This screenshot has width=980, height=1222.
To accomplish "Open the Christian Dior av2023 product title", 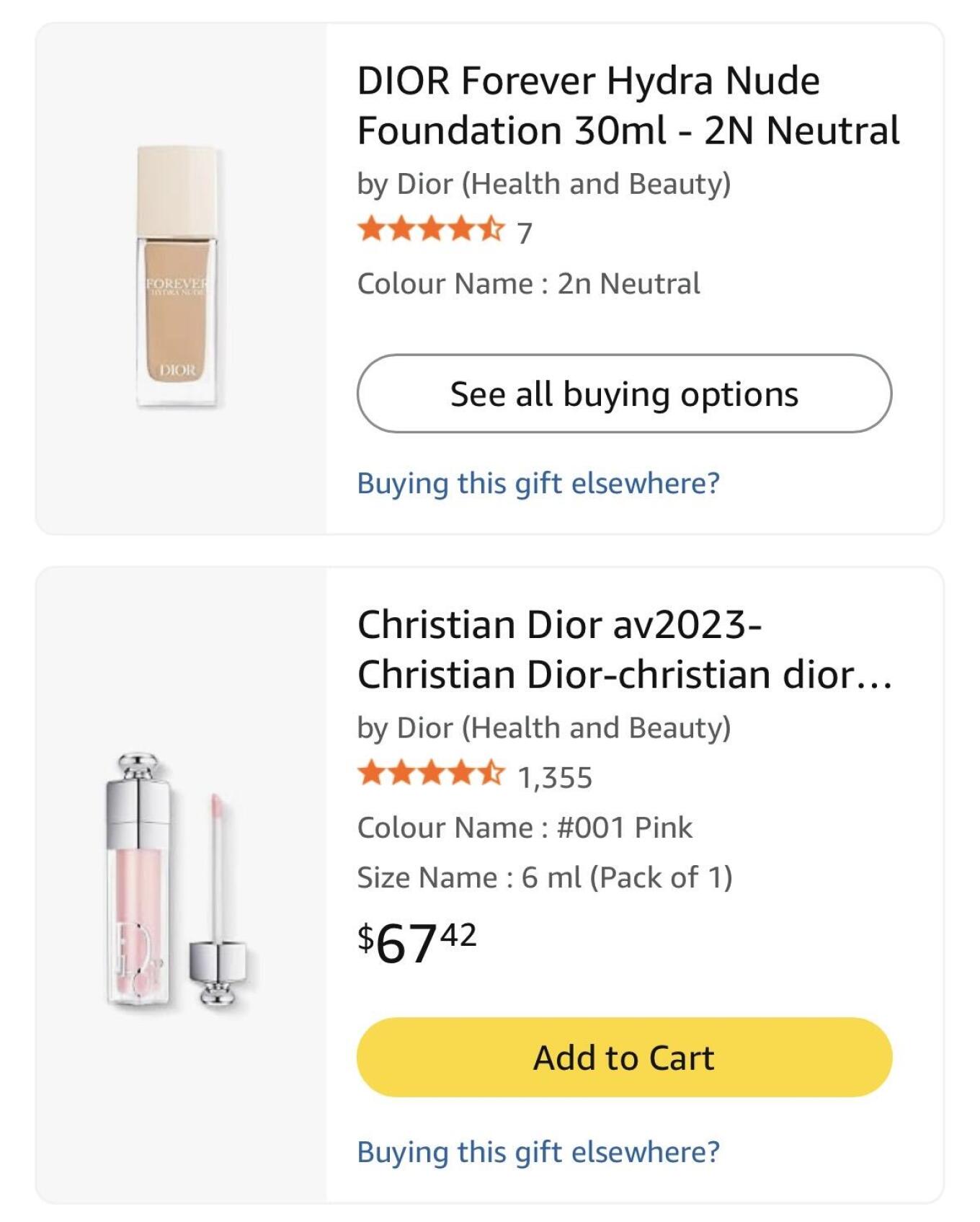I will click(x=625, y=649).
